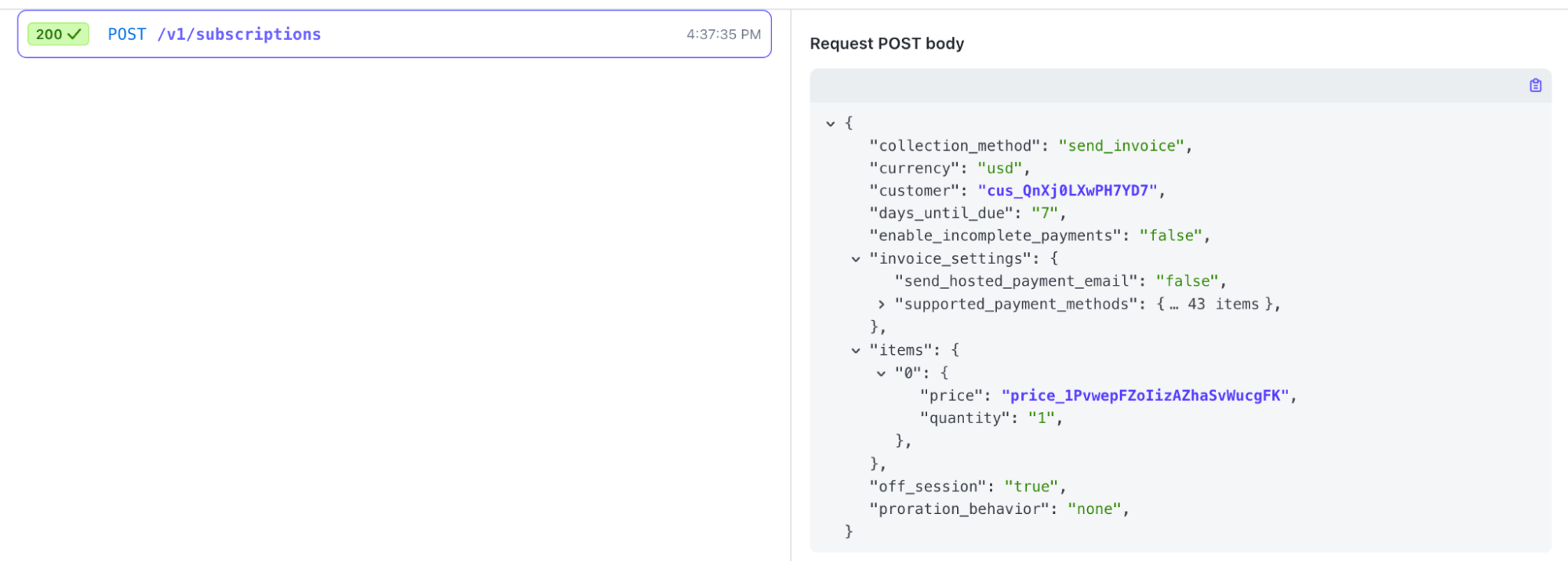Copy the request POST body to clipboard
The height and width of the screenshot is (562, 1568).
(x=1535, y=86)
